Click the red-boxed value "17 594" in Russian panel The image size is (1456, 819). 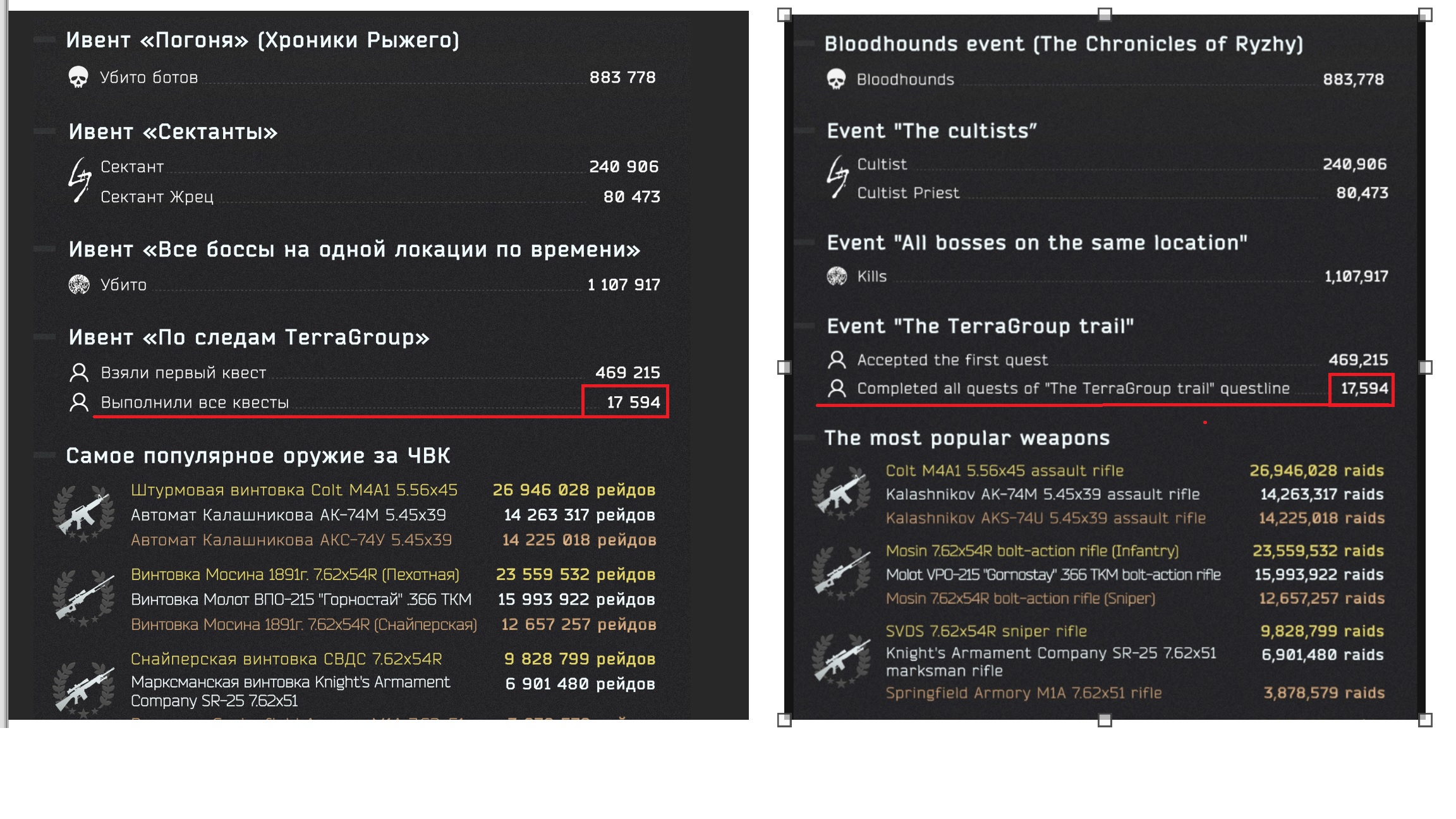[x=633, y=402]
